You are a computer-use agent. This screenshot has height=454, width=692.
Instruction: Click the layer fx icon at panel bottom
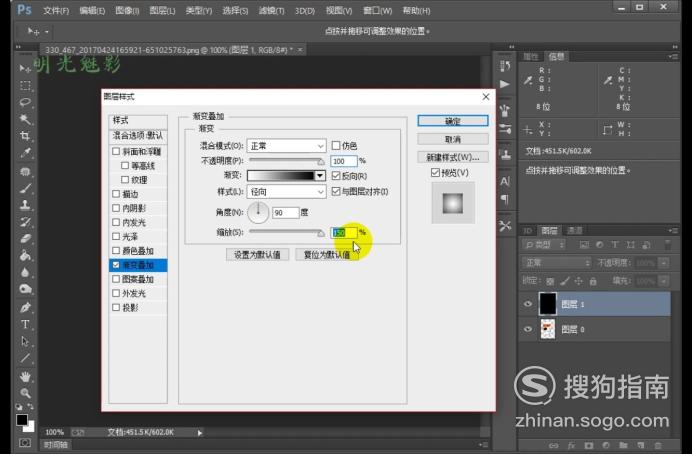click(571, 446)
